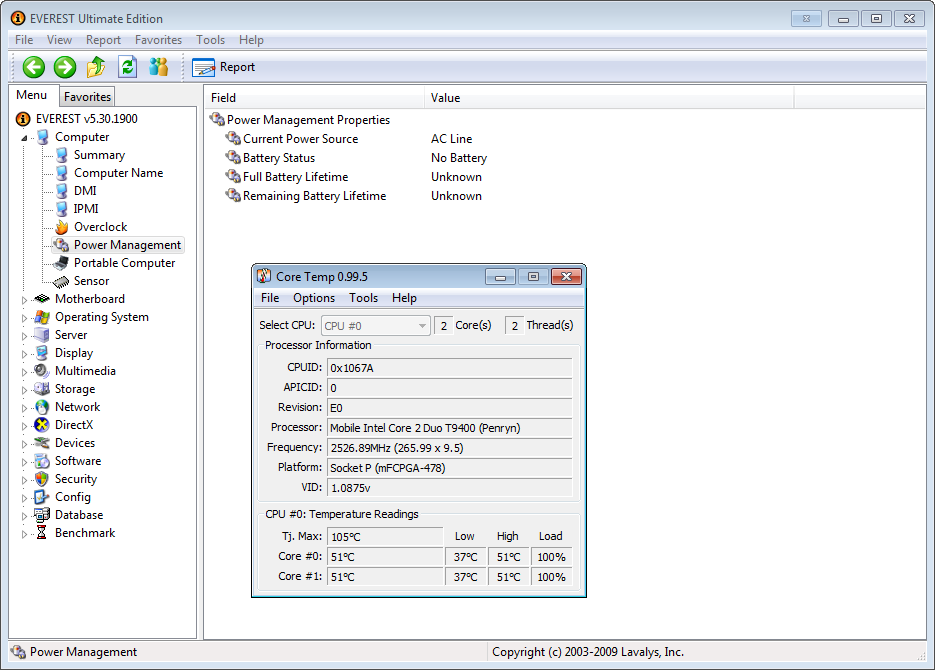
Task: Expand the Motherboard tree node
Action: click(x=24, y=300)
